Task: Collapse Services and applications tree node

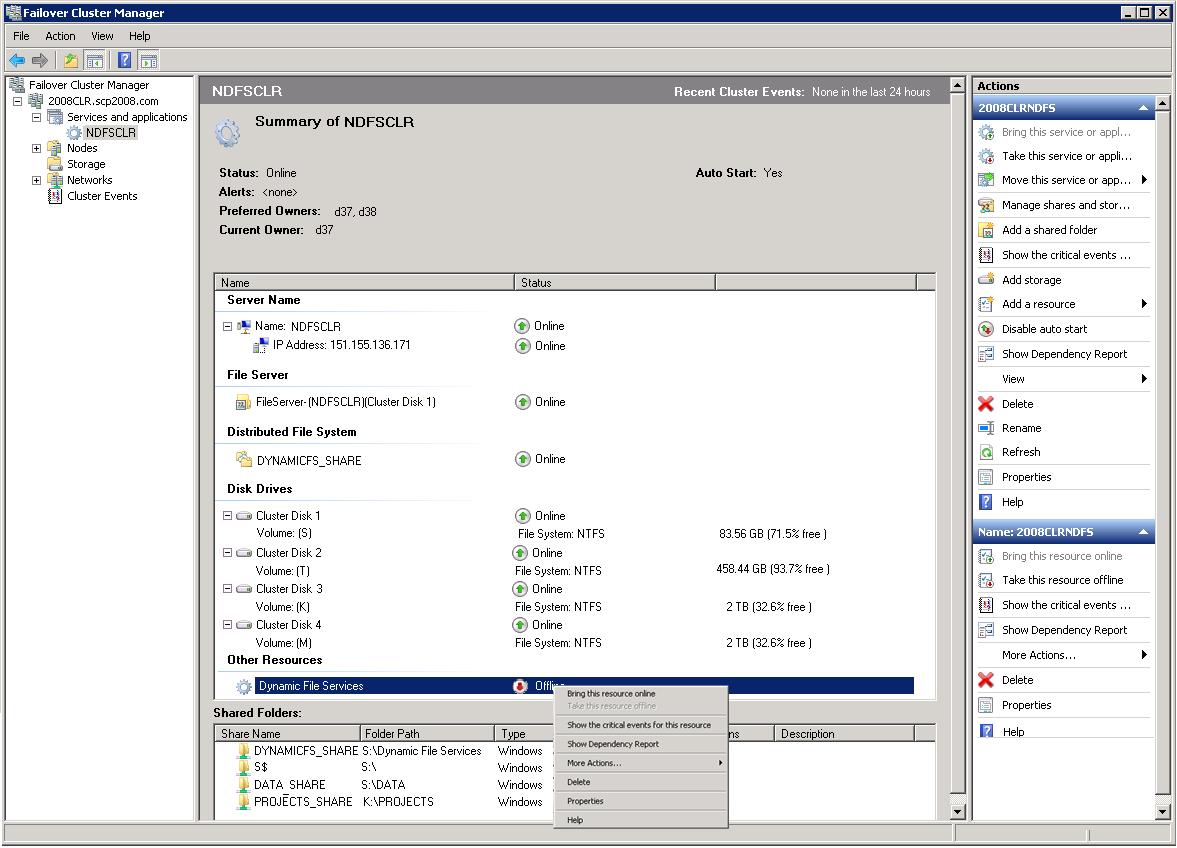Action: 36,117
